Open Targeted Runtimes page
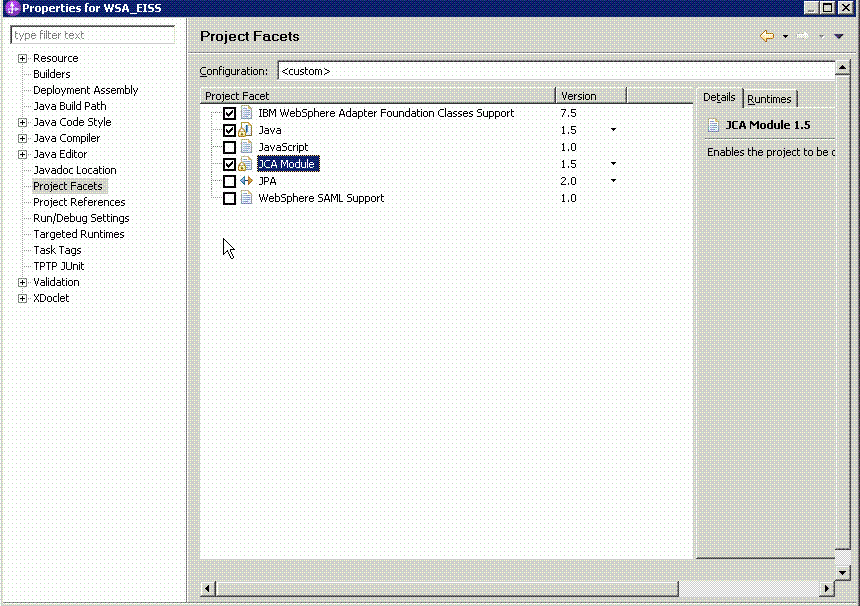860x606 pixels. [78, 234]
